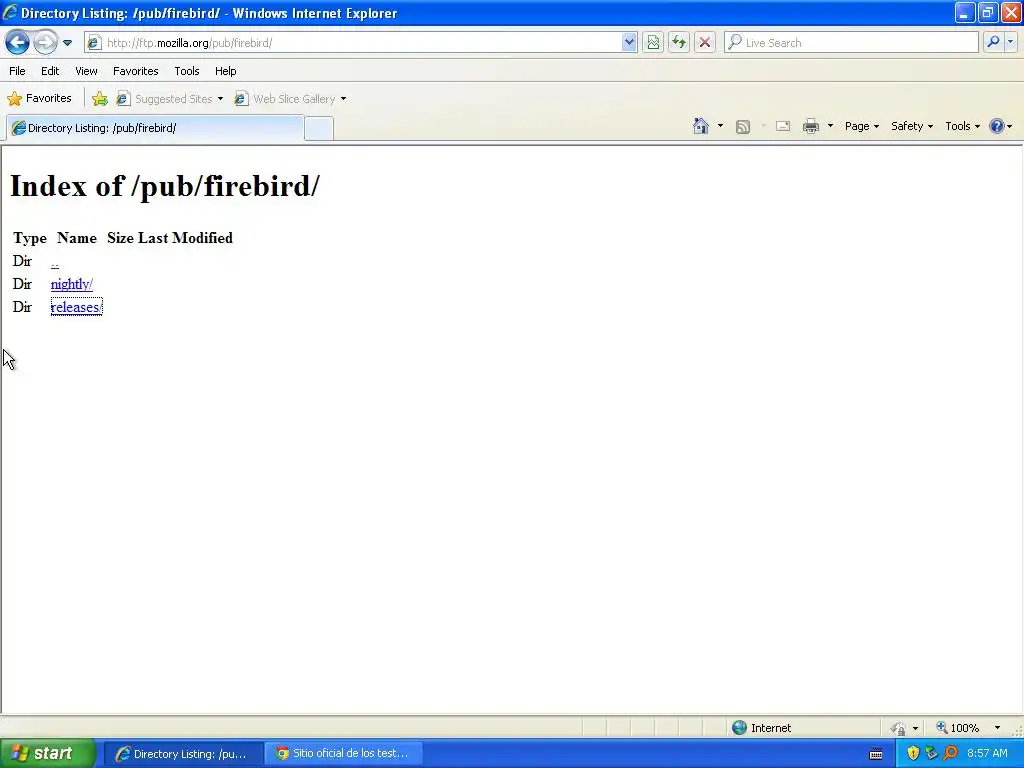Open the Help menu
The height and width of the screenshot is (768, 1024).
[x=226, y=71]
